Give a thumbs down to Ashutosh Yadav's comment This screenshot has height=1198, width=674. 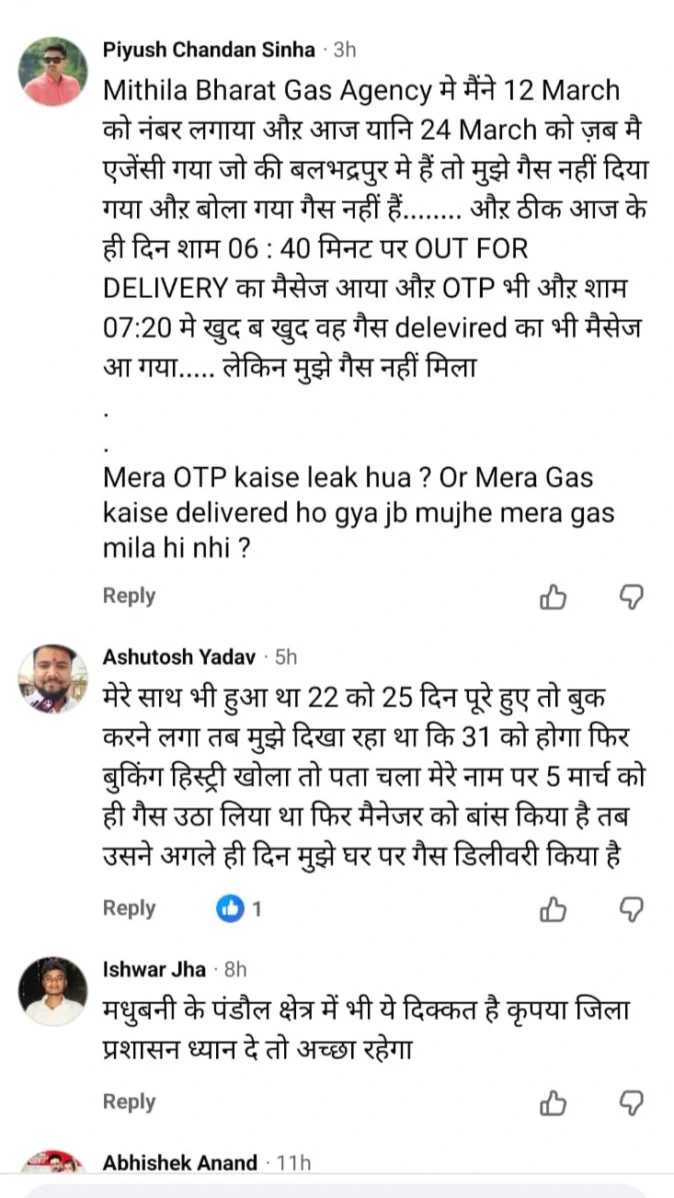[x=632, y=908]
